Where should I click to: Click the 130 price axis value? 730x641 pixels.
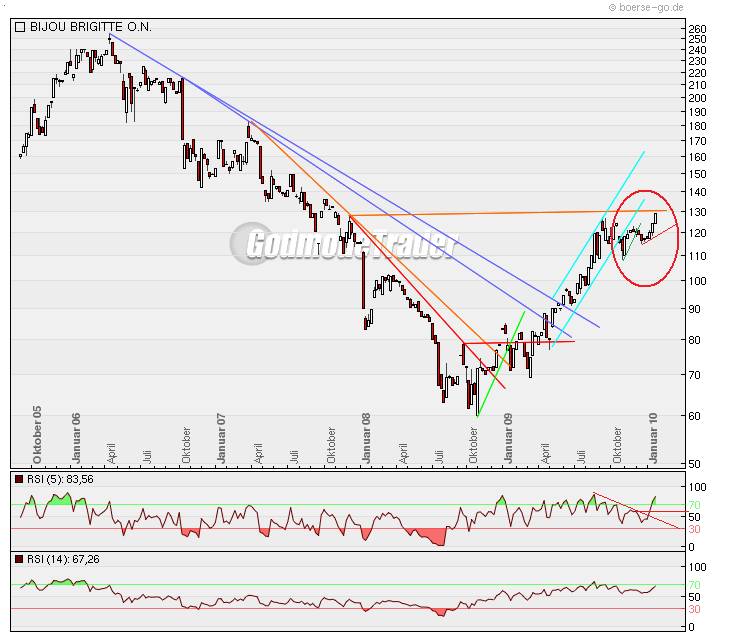click(697, 212)
